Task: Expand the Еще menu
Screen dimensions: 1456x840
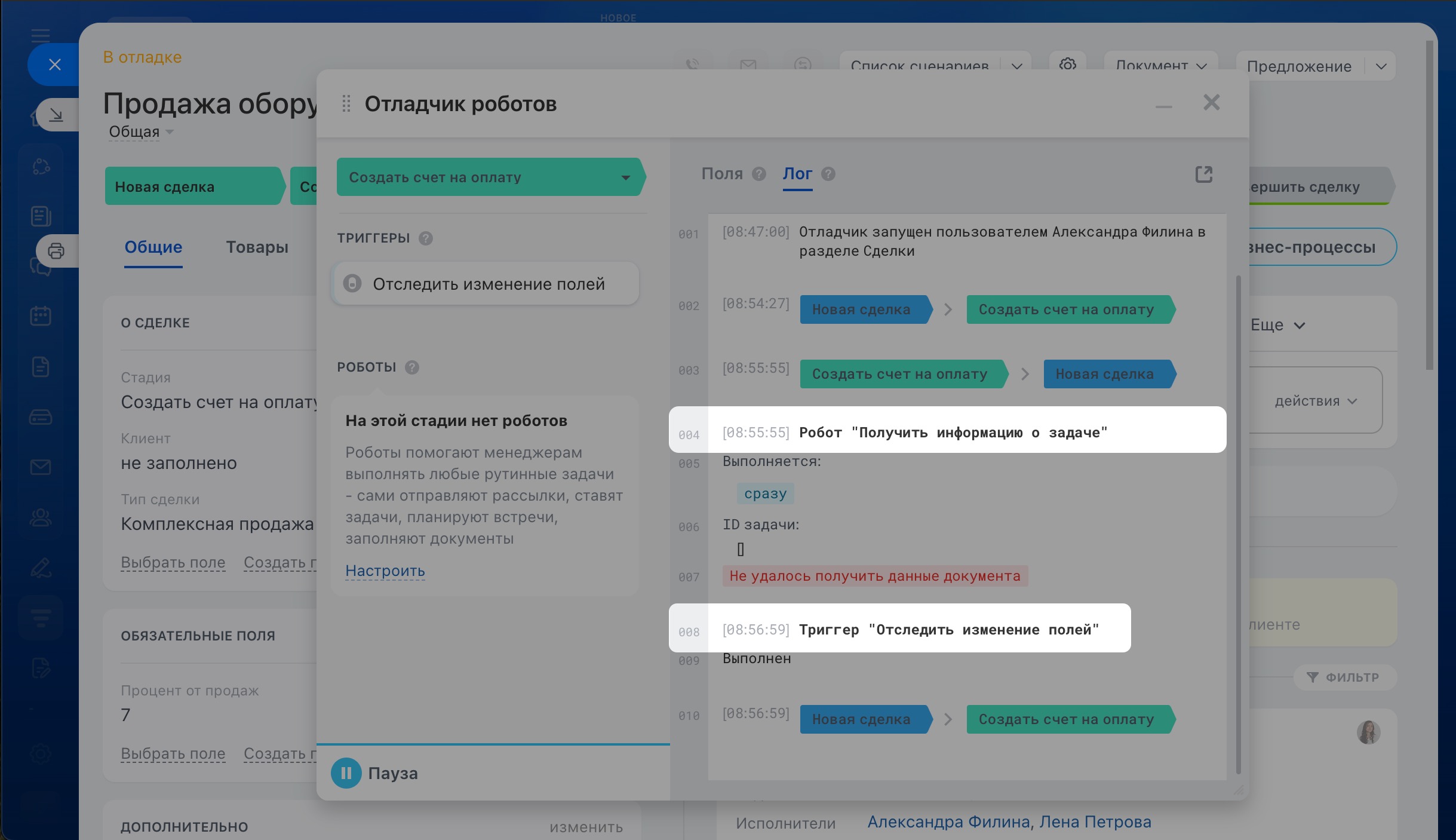Action: [x=1277, y=325]
